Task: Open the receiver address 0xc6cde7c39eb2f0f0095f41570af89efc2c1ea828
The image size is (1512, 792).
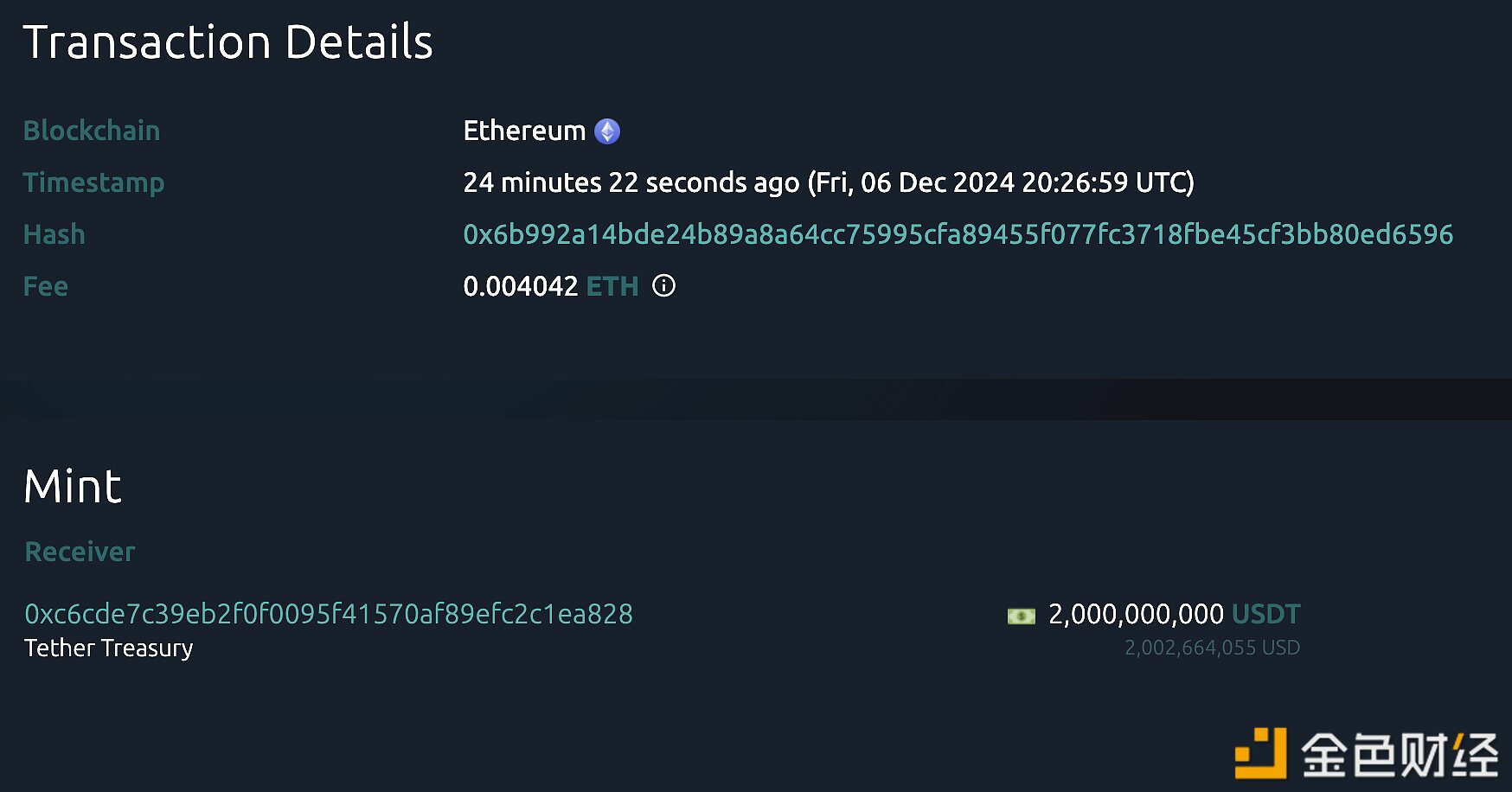Action: (x=329, y=613)
